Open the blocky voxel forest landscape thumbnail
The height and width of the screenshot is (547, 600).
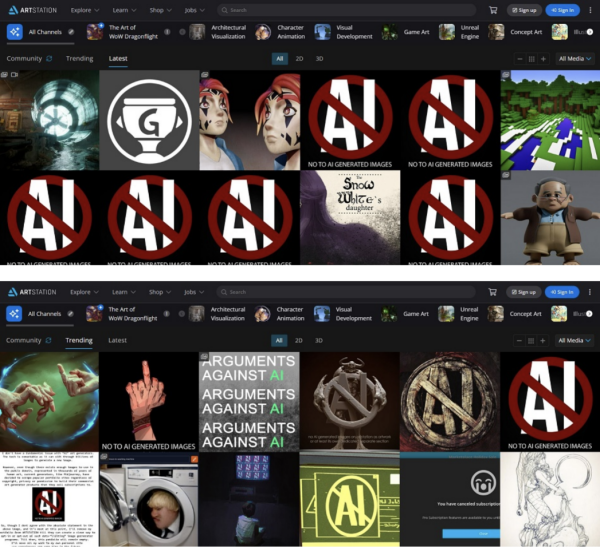point(550,120)
